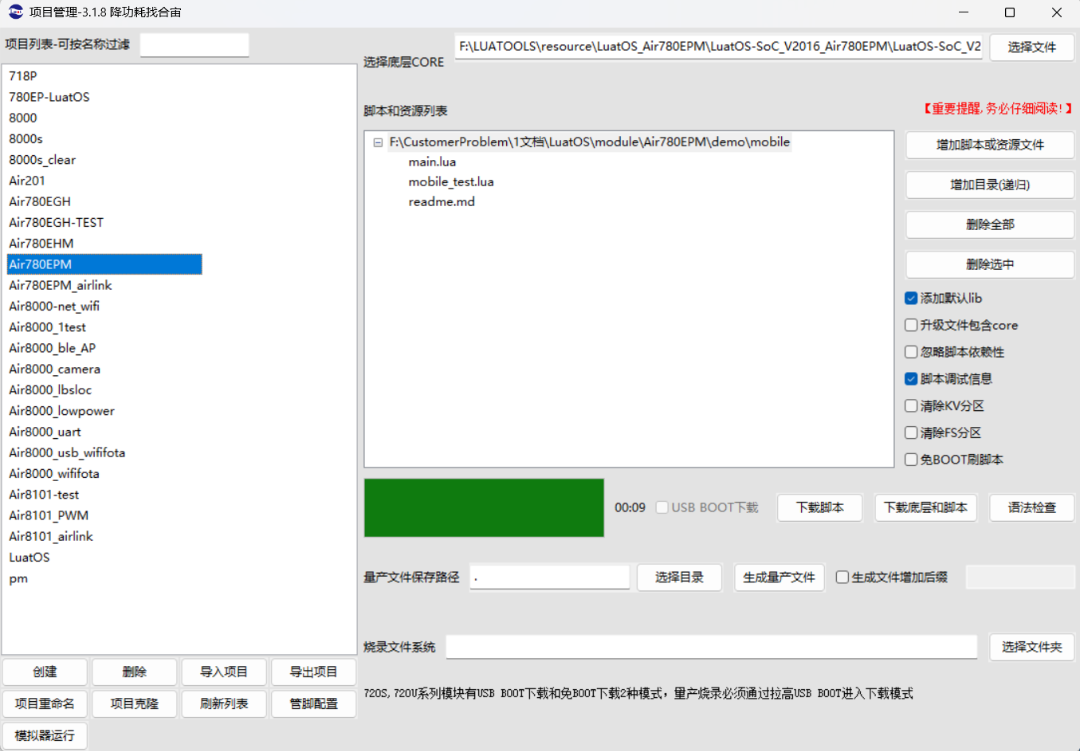Select project Air201
1080x751 pixels.
[x=27, y=181]
